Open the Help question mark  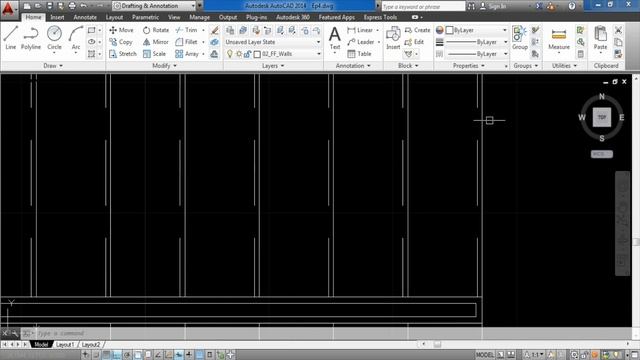click(572, 6)
